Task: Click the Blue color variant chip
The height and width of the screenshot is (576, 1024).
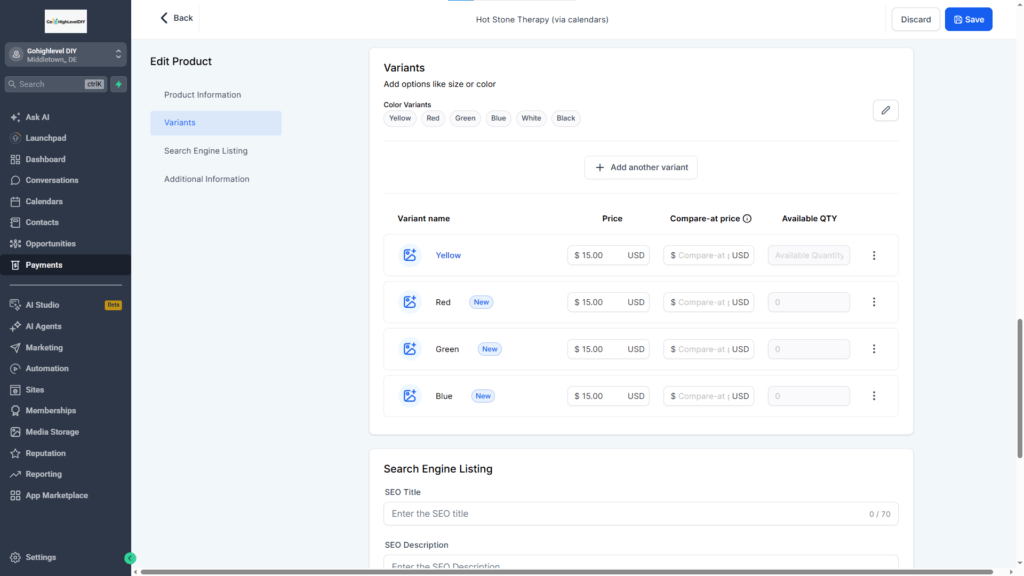Action: [498, 118]
